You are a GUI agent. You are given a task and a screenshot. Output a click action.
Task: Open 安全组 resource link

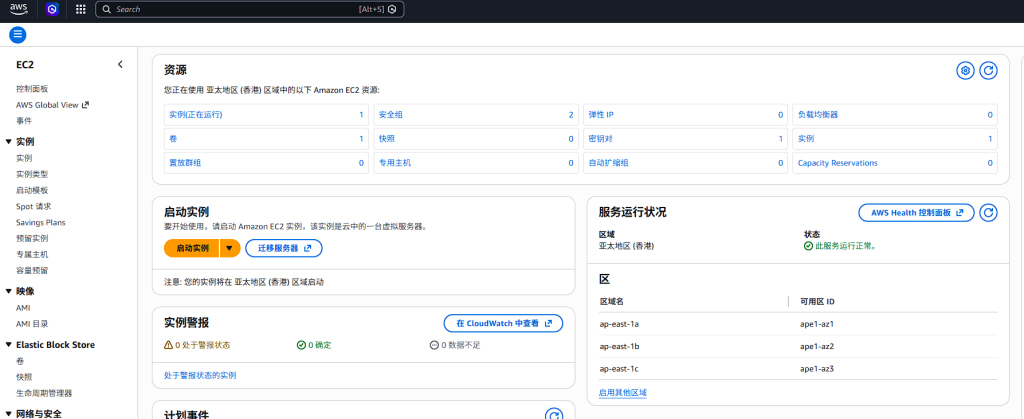click(391, 115)
